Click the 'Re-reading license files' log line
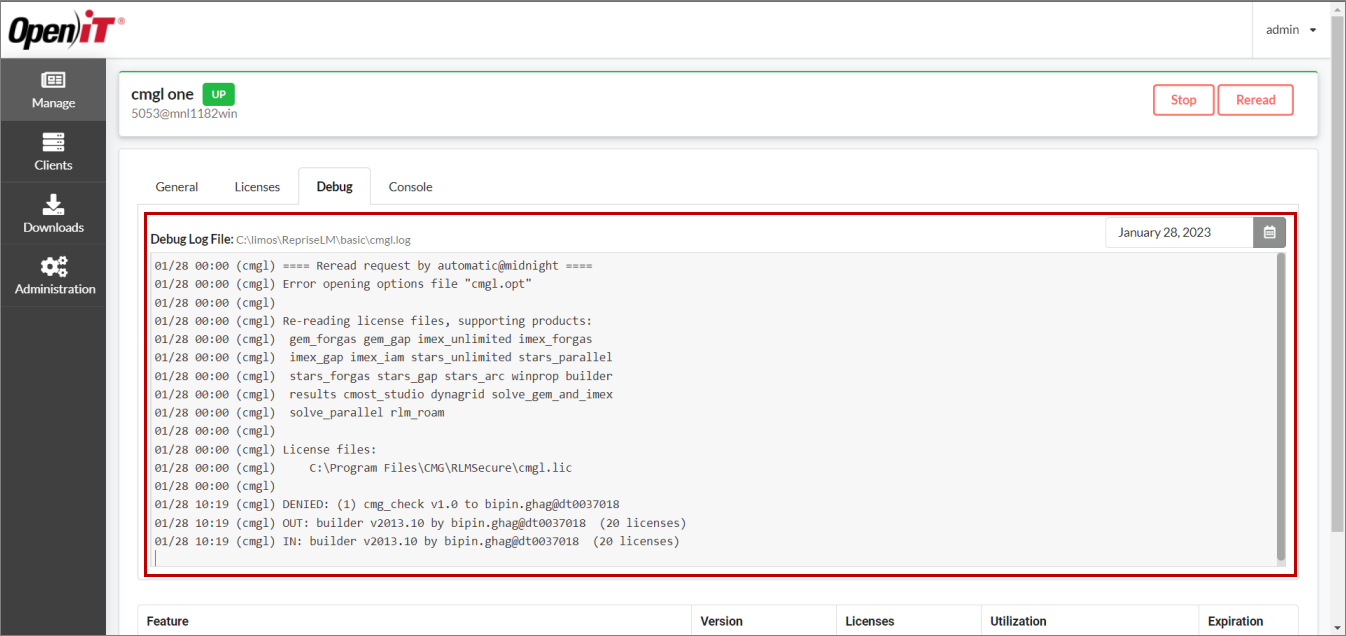Image resolution: width=1346 pixels, height=636 pixels. pos(373,321)
